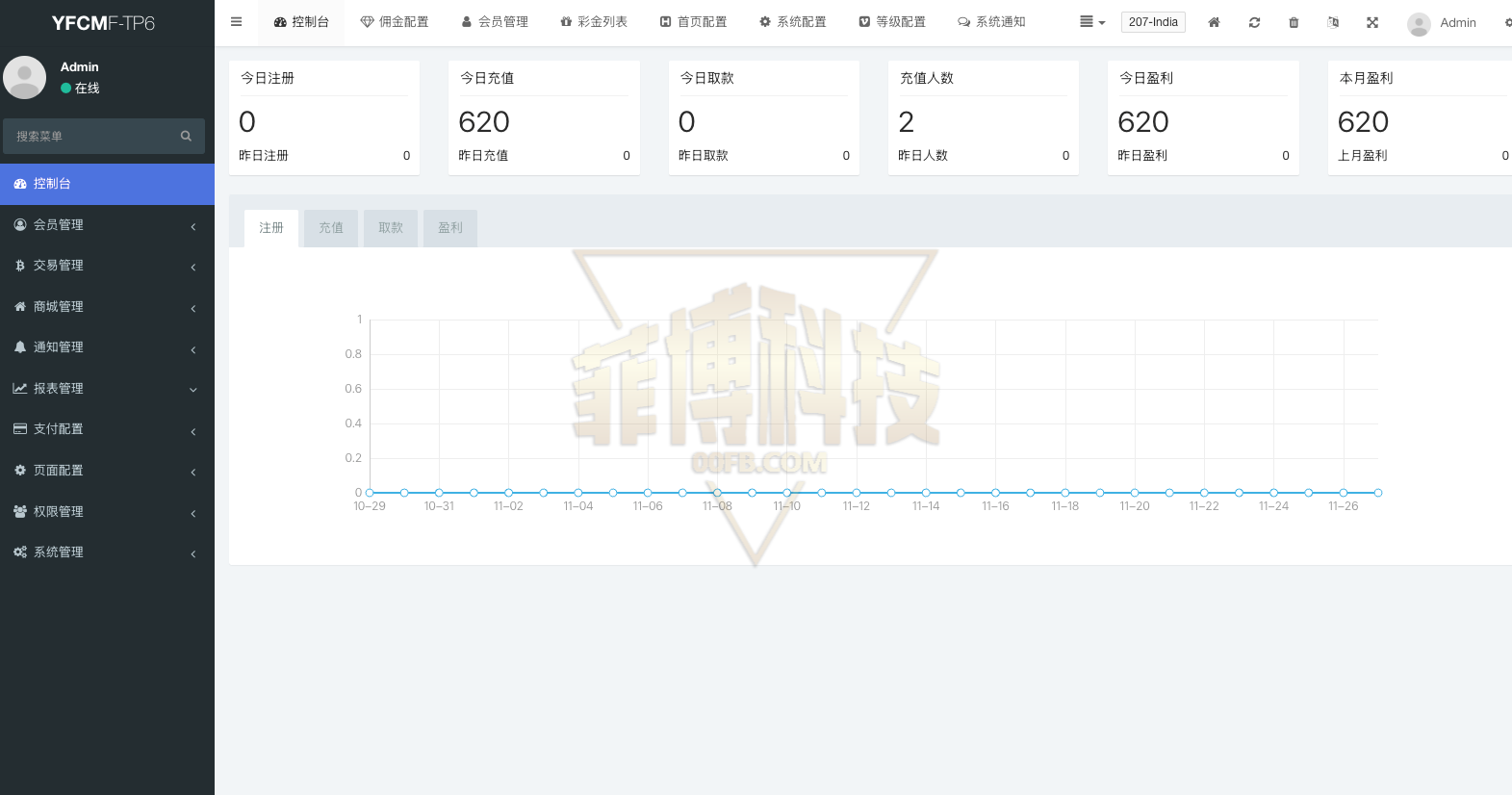Click the cogs icon beside 系统管理

pyautogui.click(x=20, y=552)
